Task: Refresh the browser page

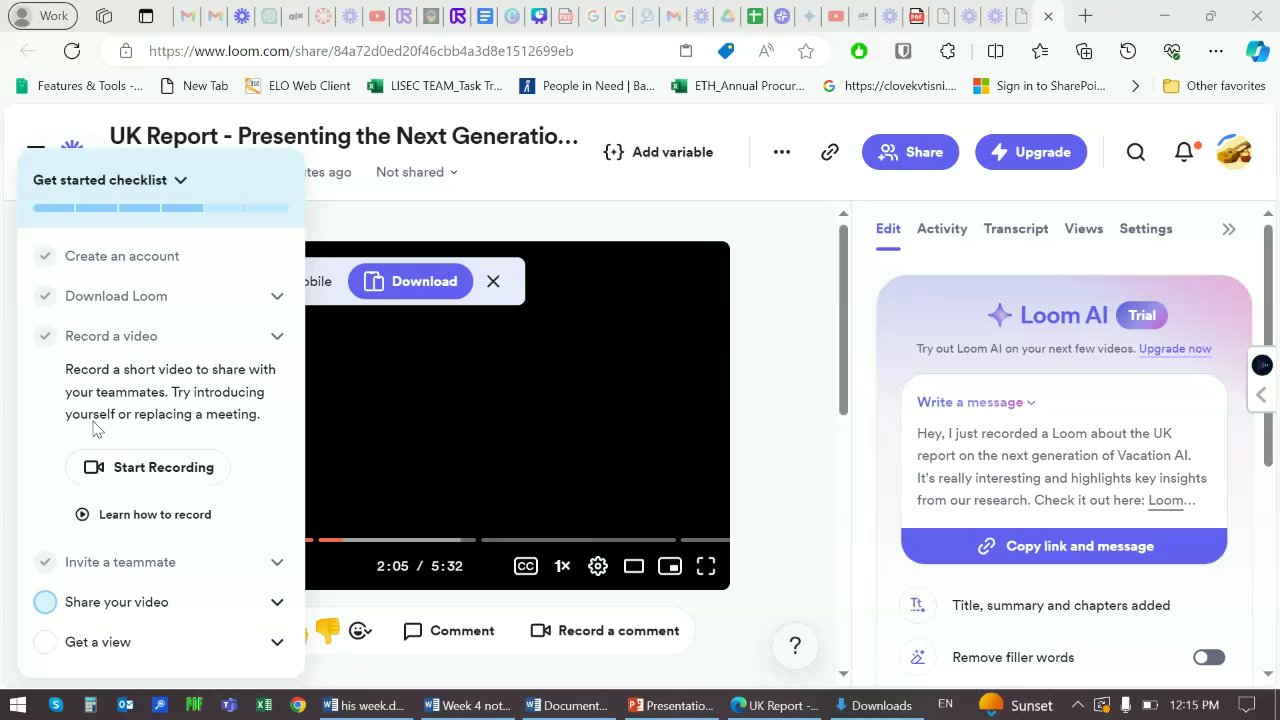Action: (x=72, y=51)
